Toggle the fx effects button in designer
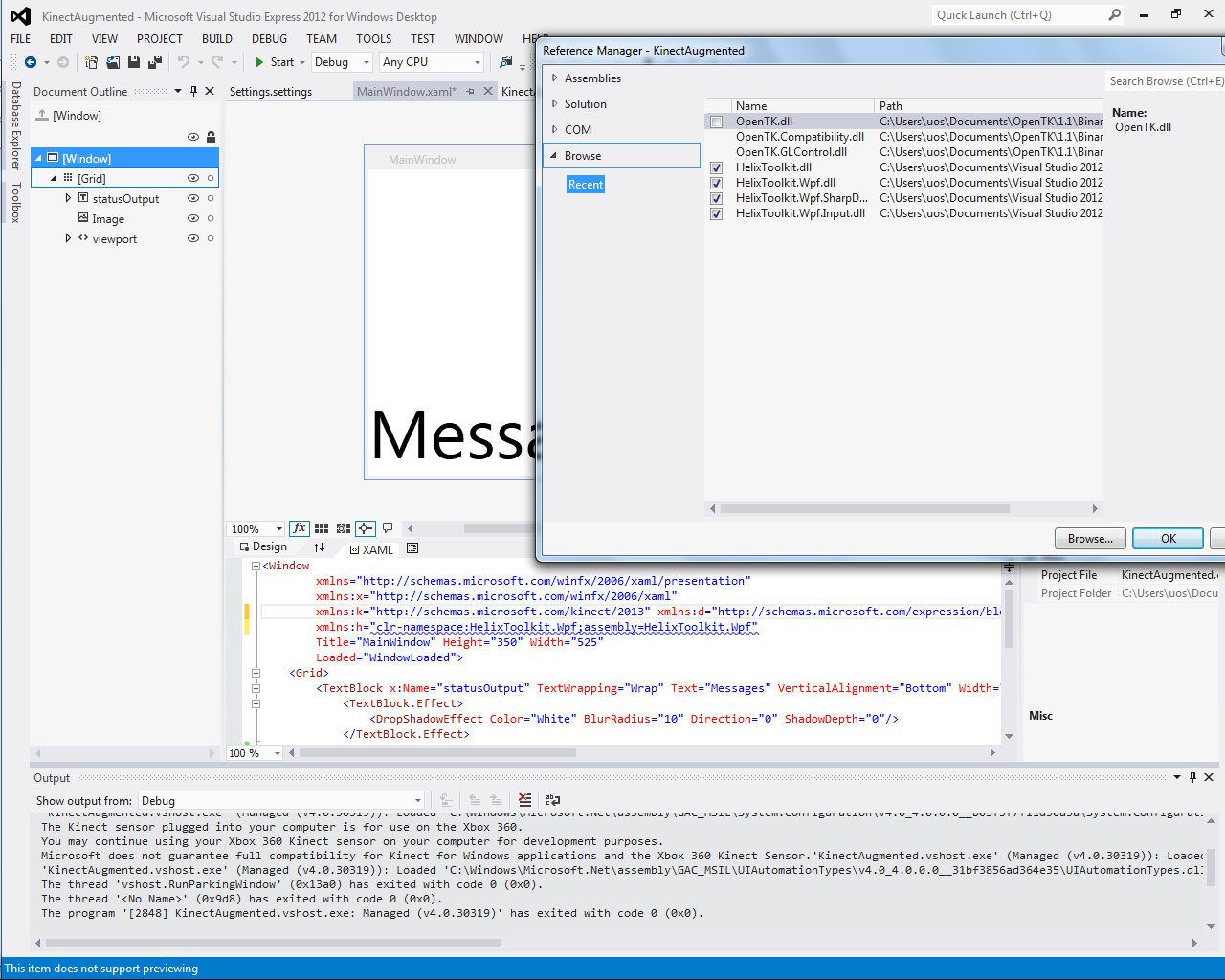Viewport: 1225px width, 980px height. coord(300,528)
